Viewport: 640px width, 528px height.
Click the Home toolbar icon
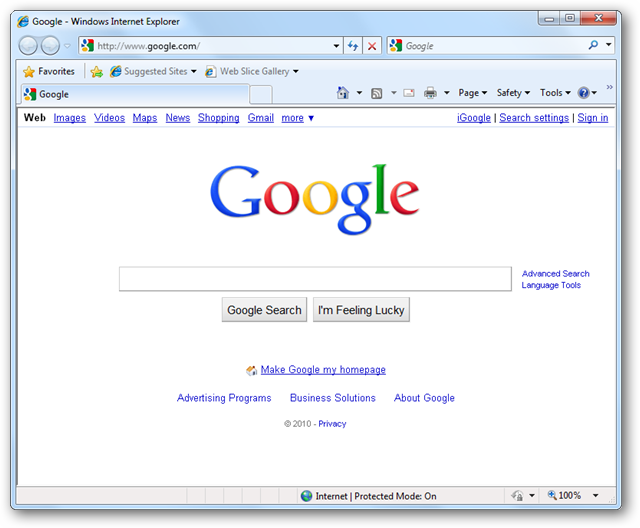pos(343,93)
